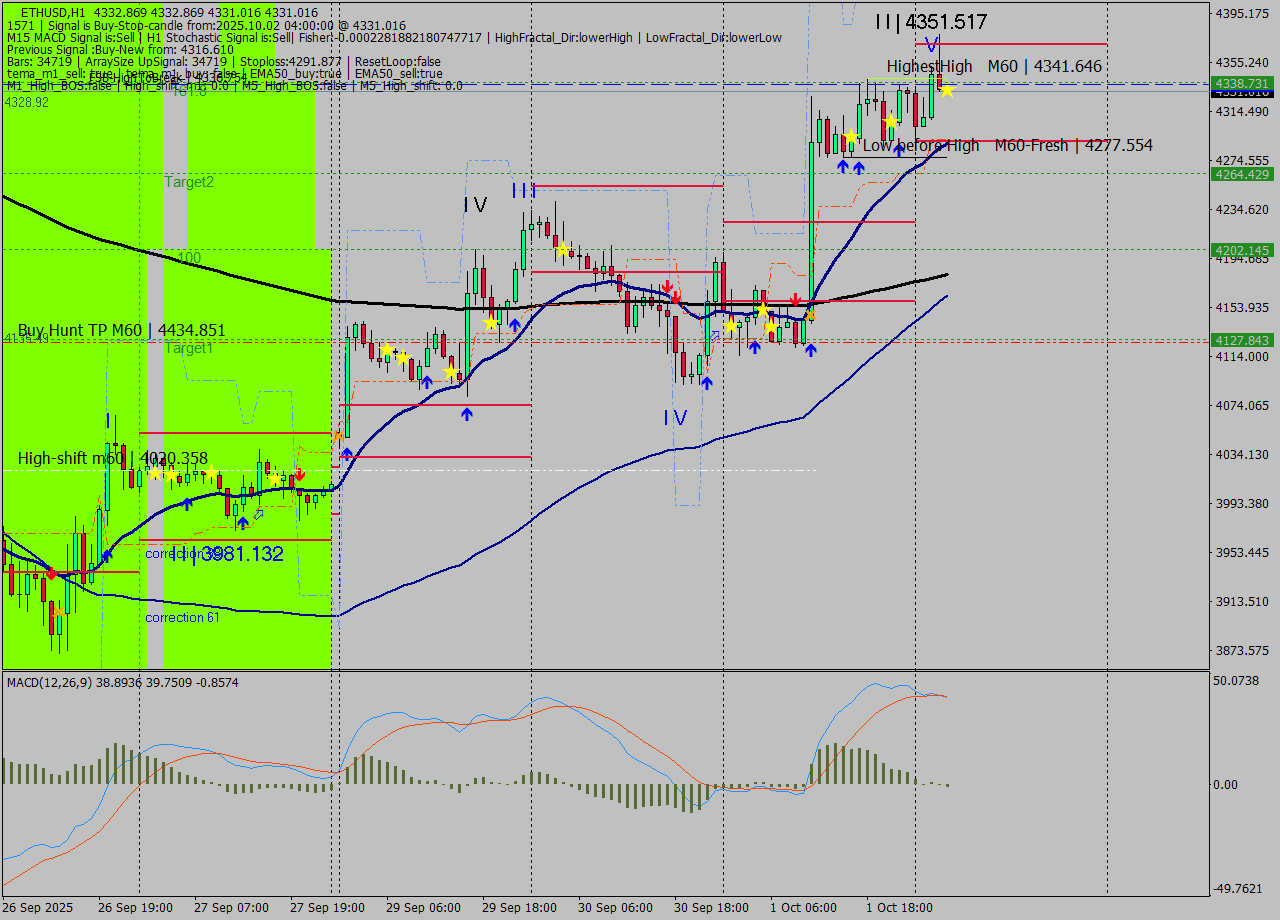Screen dimensions: 1280x920
Task: Click the red down arrow at chart's far left
Action: [51, 574]
